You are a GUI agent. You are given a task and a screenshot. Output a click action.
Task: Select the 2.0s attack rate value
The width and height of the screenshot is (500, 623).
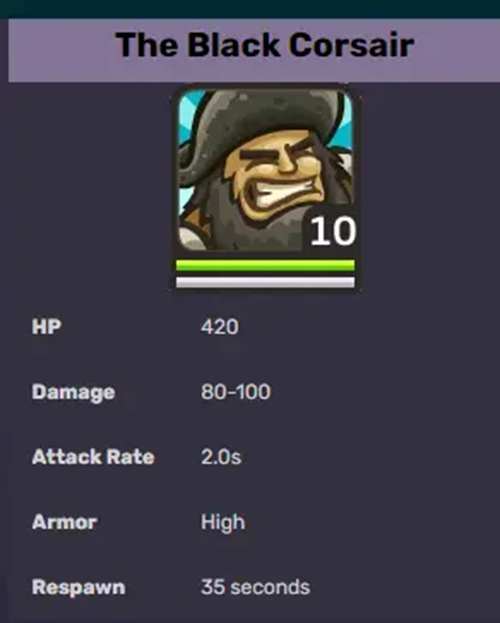[221, 457]
